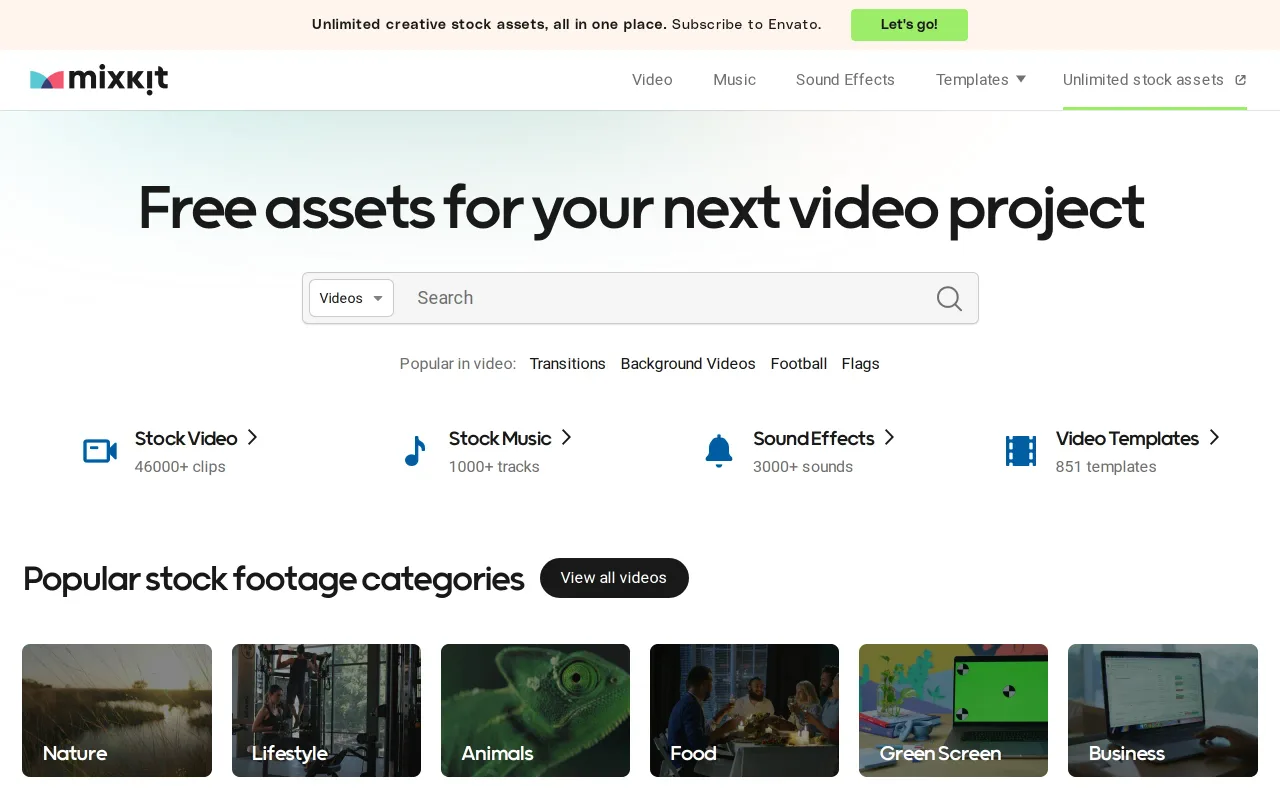Open the Background Videos popular link

pos(688,364)
